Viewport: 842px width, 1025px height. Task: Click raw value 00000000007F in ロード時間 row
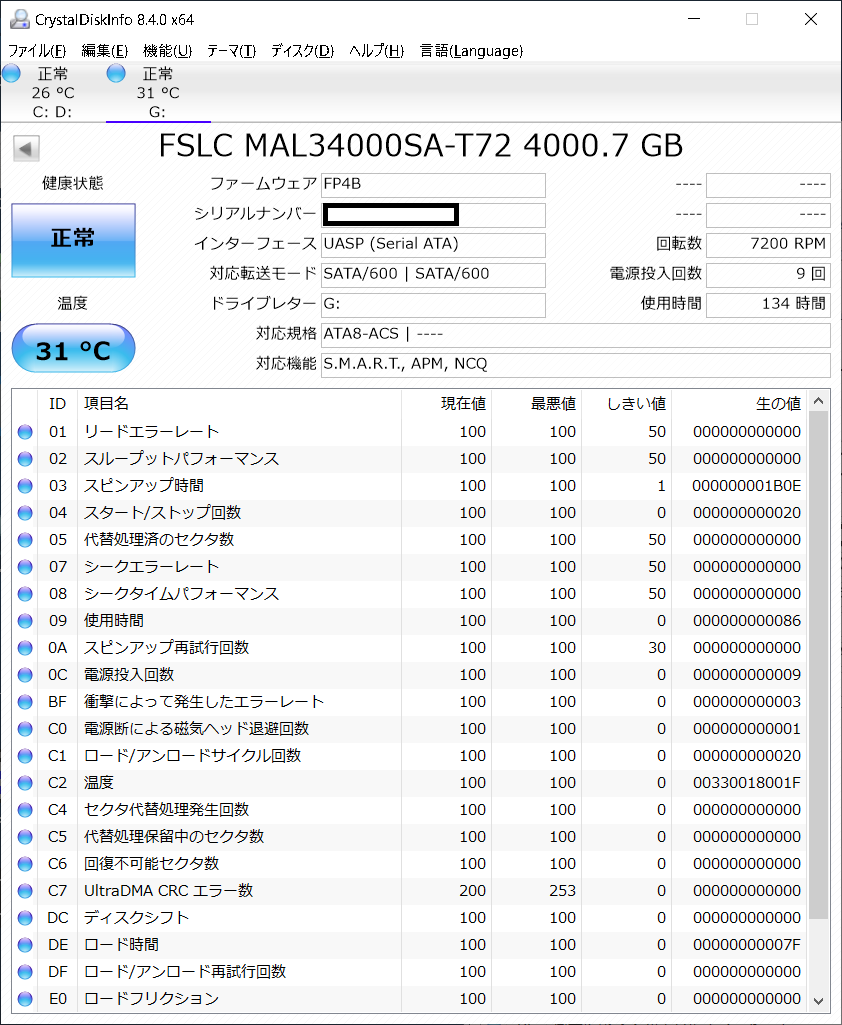coord(747,945)
